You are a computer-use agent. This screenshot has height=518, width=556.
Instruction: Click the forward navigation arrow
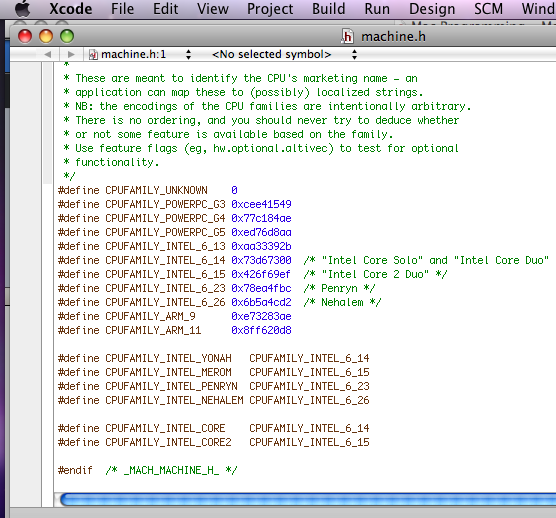click(x=71, y=54)
